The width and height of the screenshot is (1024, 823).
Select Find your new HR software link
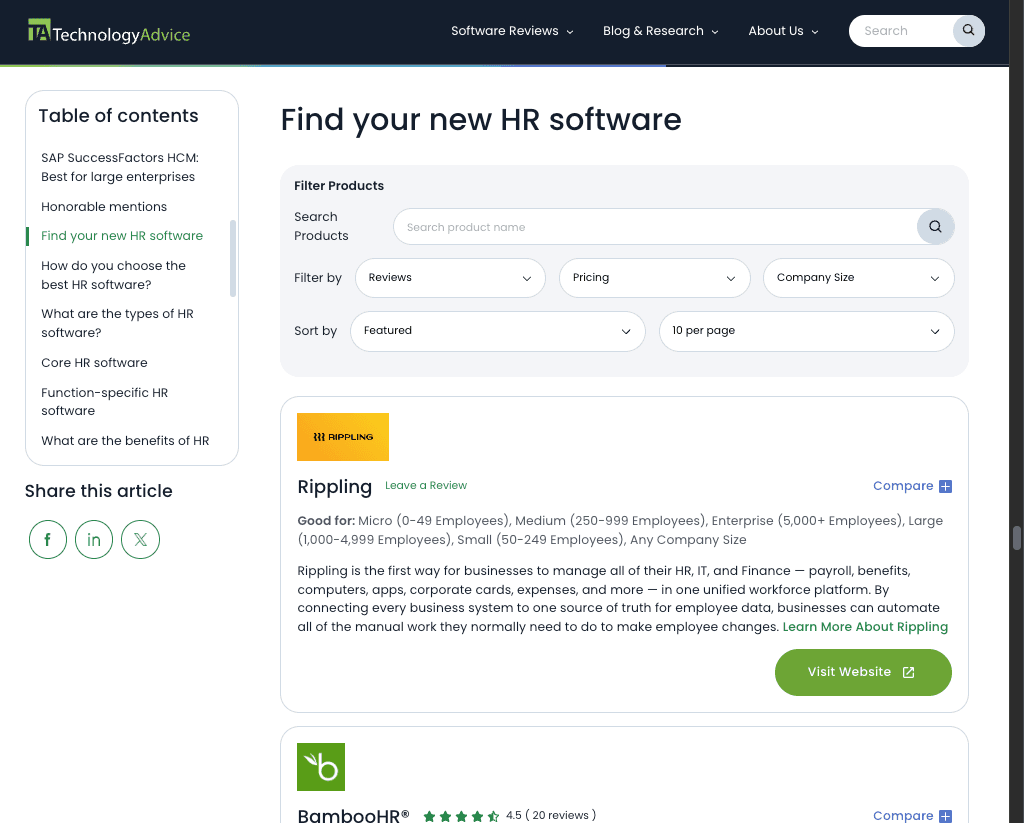[121, 236]
